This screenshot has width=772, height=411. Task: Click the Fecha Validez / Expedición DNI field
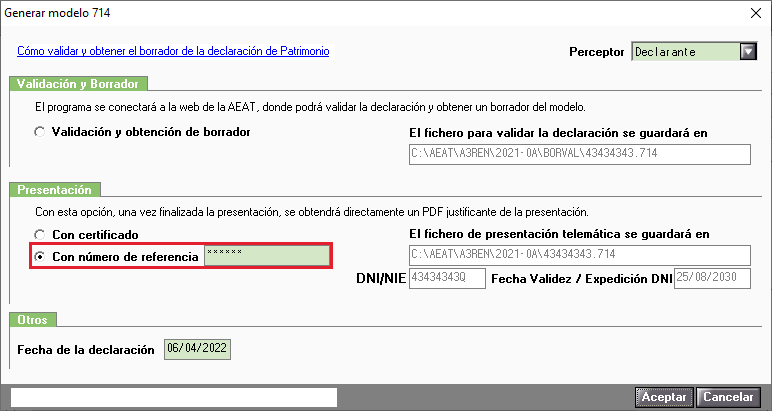point(712,278)
